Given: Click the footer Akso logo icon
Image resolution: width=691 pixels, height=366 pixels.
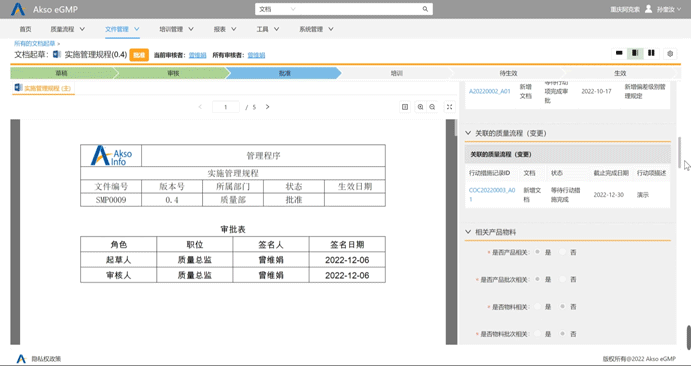Looking at the screenshot, I should pyautogui.click(x=21, y=359).
